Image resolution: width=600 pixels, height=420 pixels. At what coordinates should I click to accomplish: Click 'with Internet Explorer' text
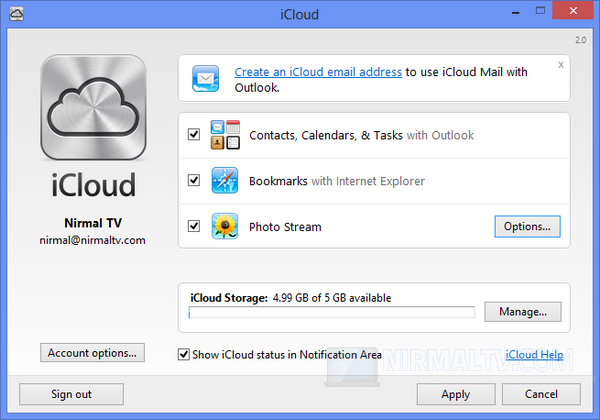[x=368, y=181]
